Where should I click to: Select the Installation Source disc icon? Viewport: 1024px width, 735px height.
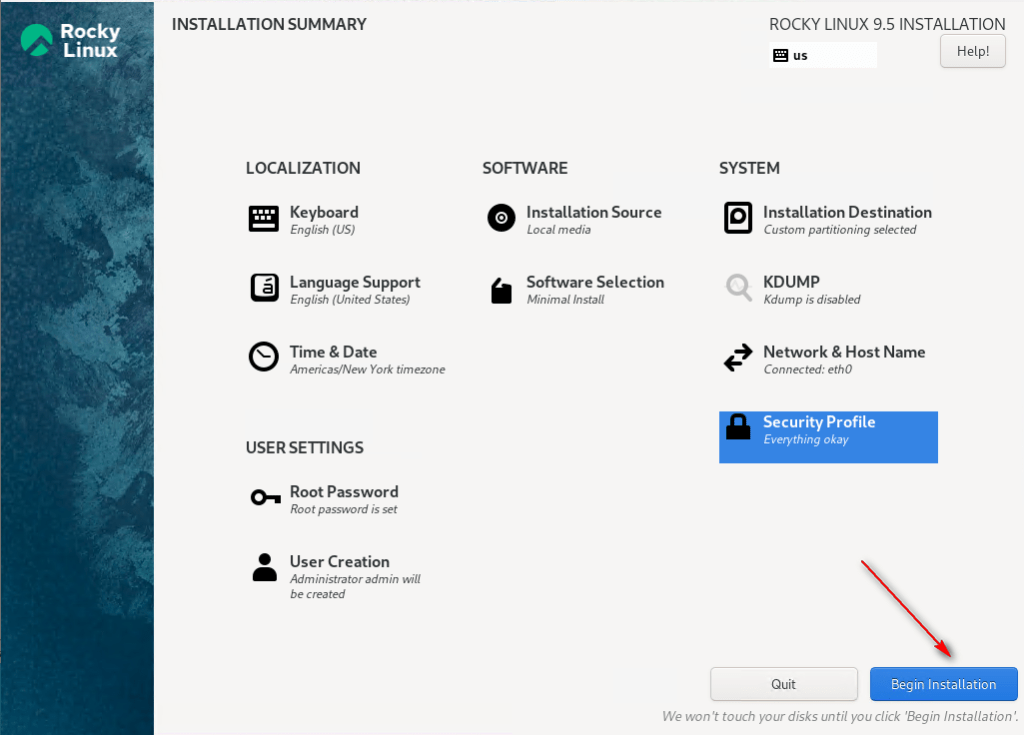click(501, 218)
